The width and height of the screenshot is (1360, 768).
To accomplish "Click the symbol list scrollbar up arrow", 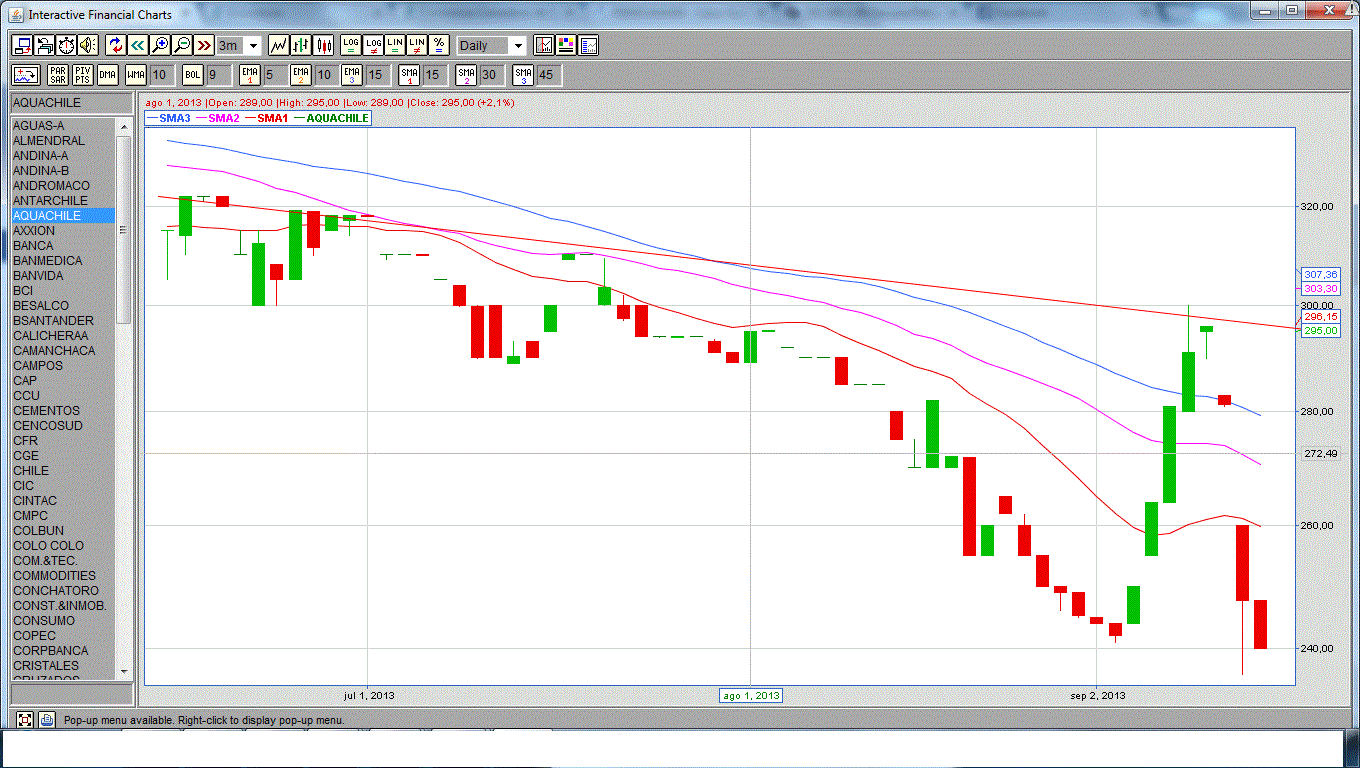I will [x=124, y=126].
